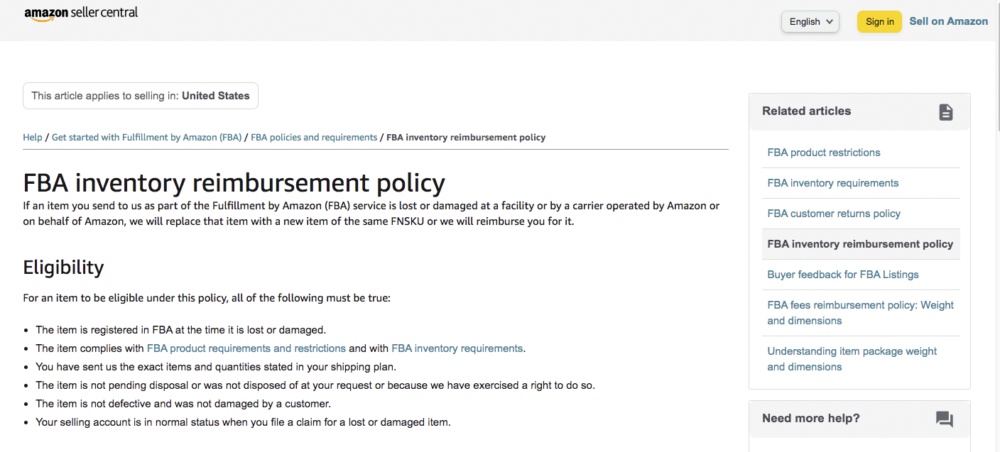The width and height of the screenshot is (1000, 452).
Task: Click the Amazon Seller Central logo
Action: tap(81, 13)
